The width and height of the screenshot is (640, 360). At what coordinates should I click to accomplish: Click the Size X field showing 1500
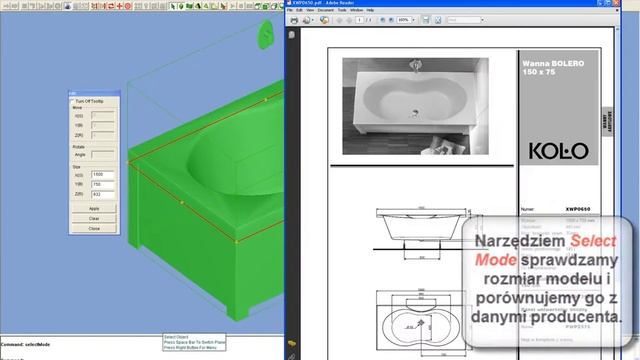(x=103, y=175)
